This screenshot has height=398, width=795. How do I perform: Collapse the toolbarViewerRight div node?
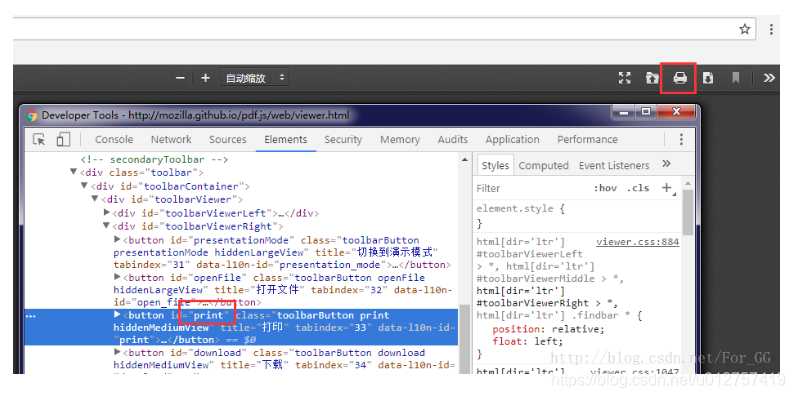pyautogui.click(x=106, y=226)
